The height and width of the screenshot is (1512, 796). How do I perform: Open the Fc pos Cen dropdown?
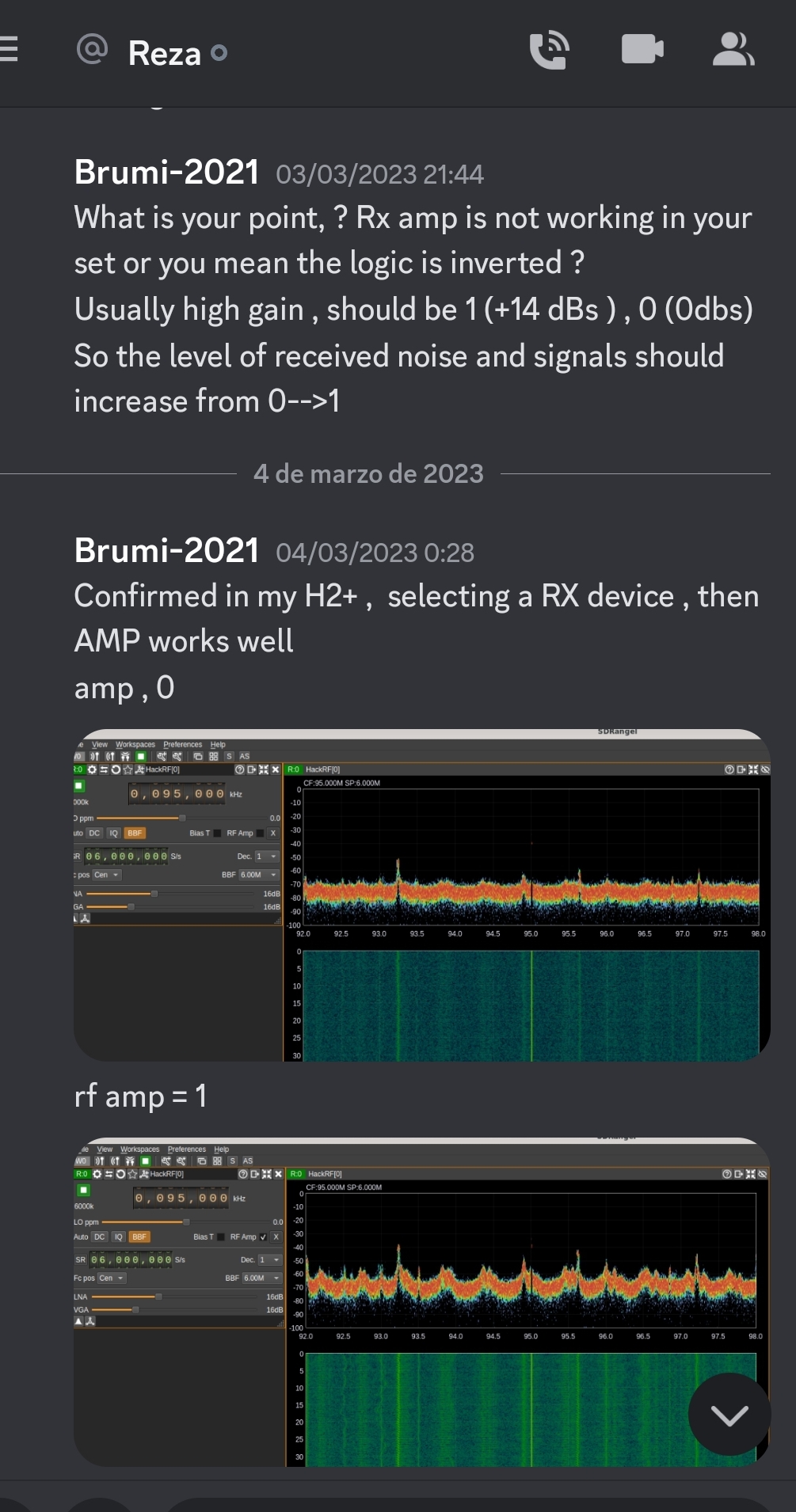pos(112,1278)
